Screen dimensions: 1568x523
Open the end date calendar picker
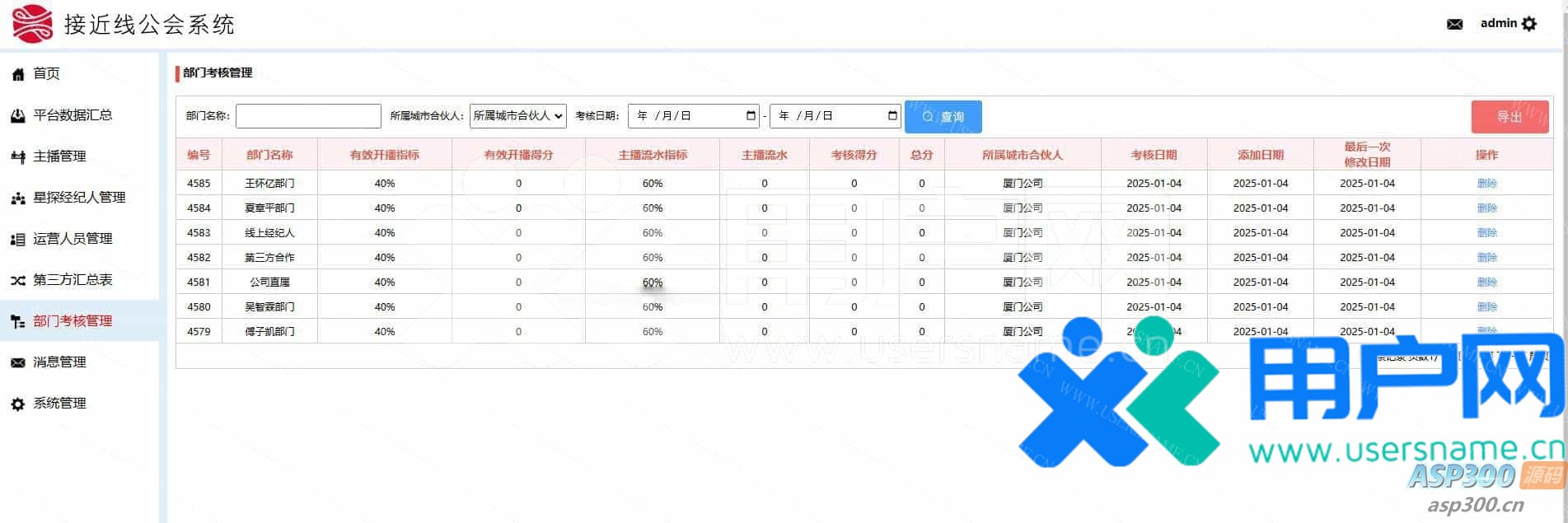[892, 116]
